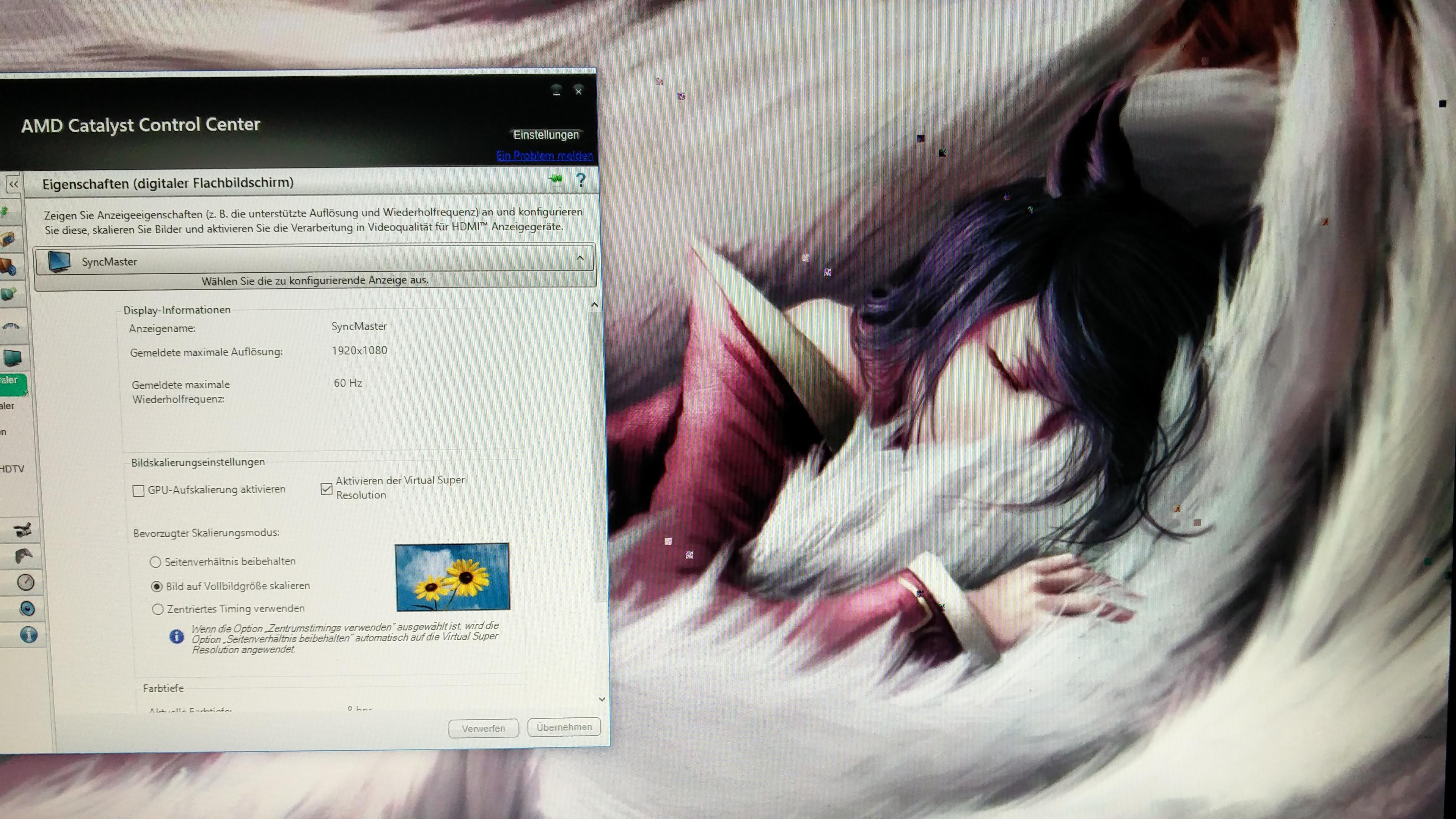This screenshot has width=1456, height=819.
Task: Open the video camera sidebar category
Action: (x=23, y=530)
